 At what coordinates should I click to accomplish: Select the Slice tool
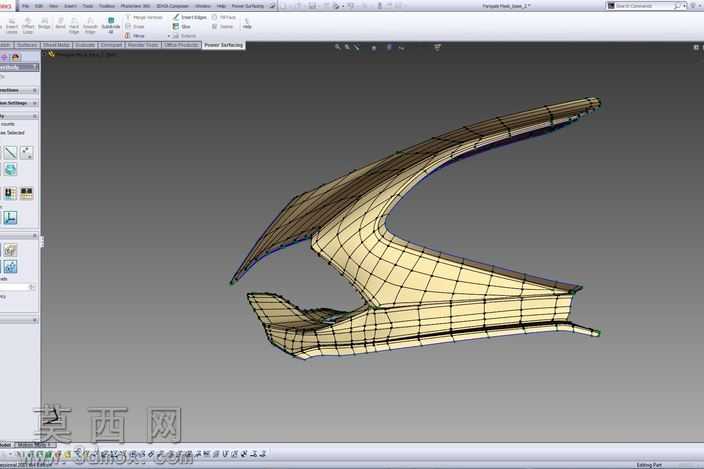[x=182, y=26]
